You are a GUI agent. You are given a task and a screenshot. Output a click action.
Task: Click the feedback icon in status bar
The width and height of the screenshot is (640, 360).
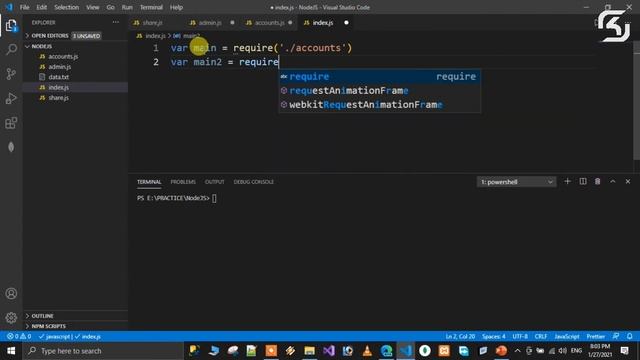pyautogui.click(x=616, y=337)
